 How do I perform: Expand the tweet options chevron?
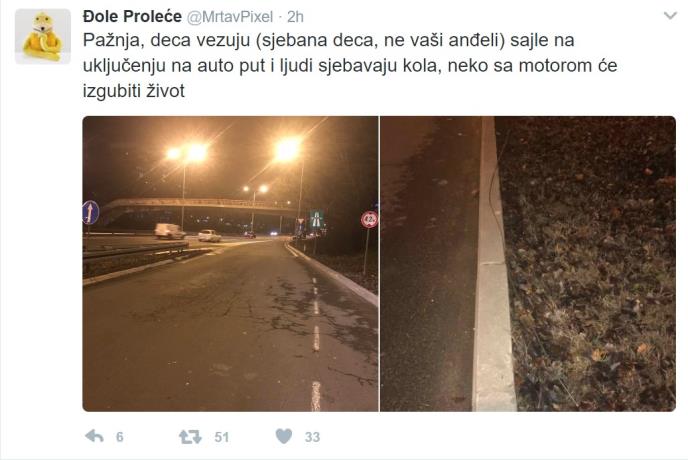click(670, 16)
